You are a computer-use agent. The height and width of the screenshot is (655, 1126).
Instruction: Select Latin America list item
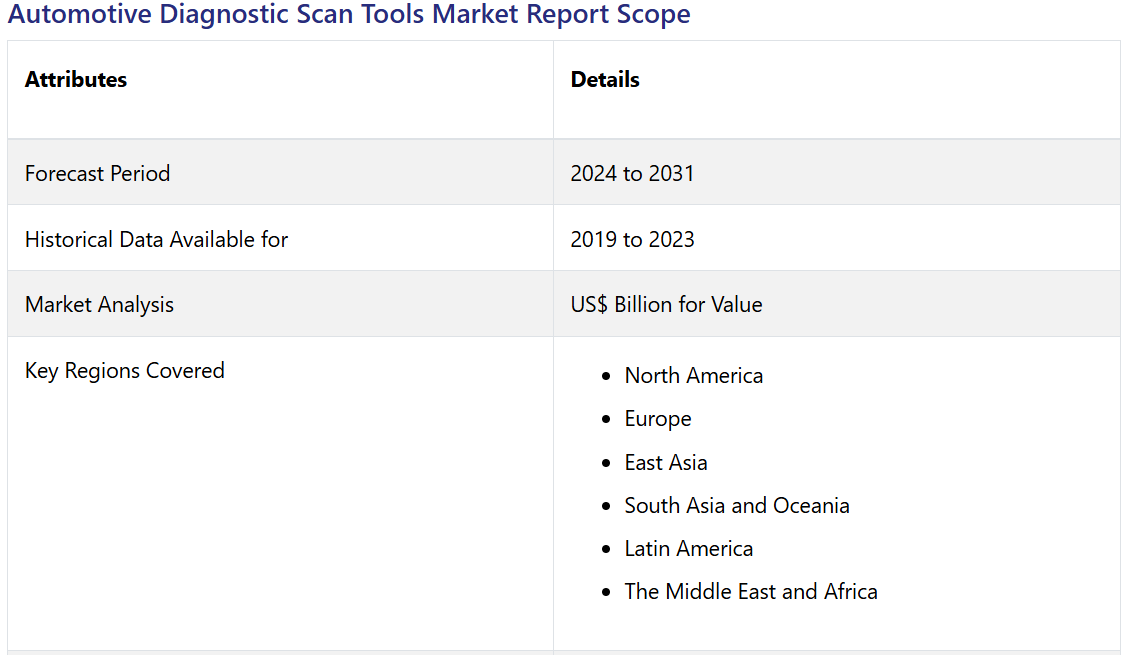tap(688, 549)
